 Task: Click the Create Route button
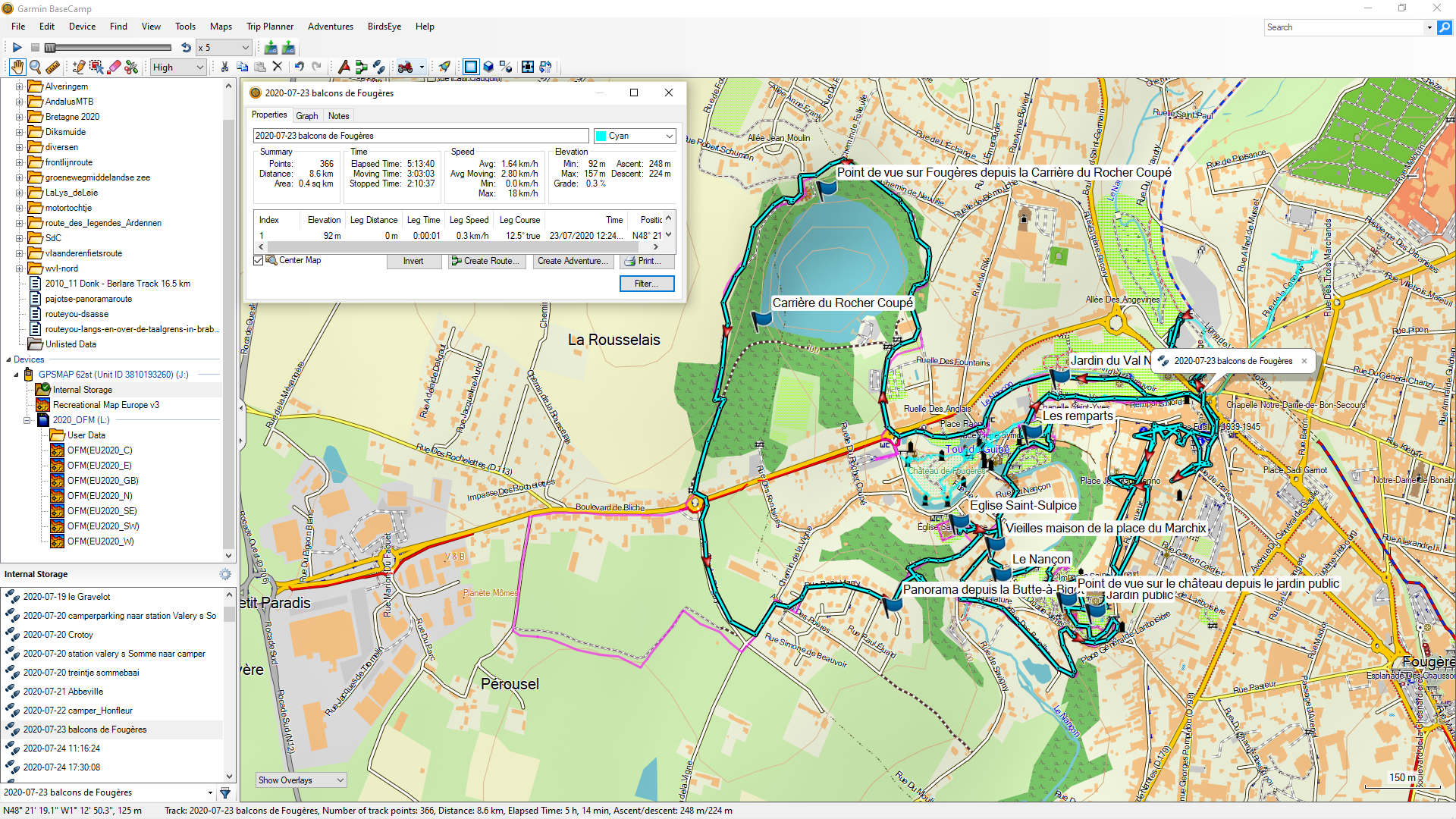(x=487, y=261)
